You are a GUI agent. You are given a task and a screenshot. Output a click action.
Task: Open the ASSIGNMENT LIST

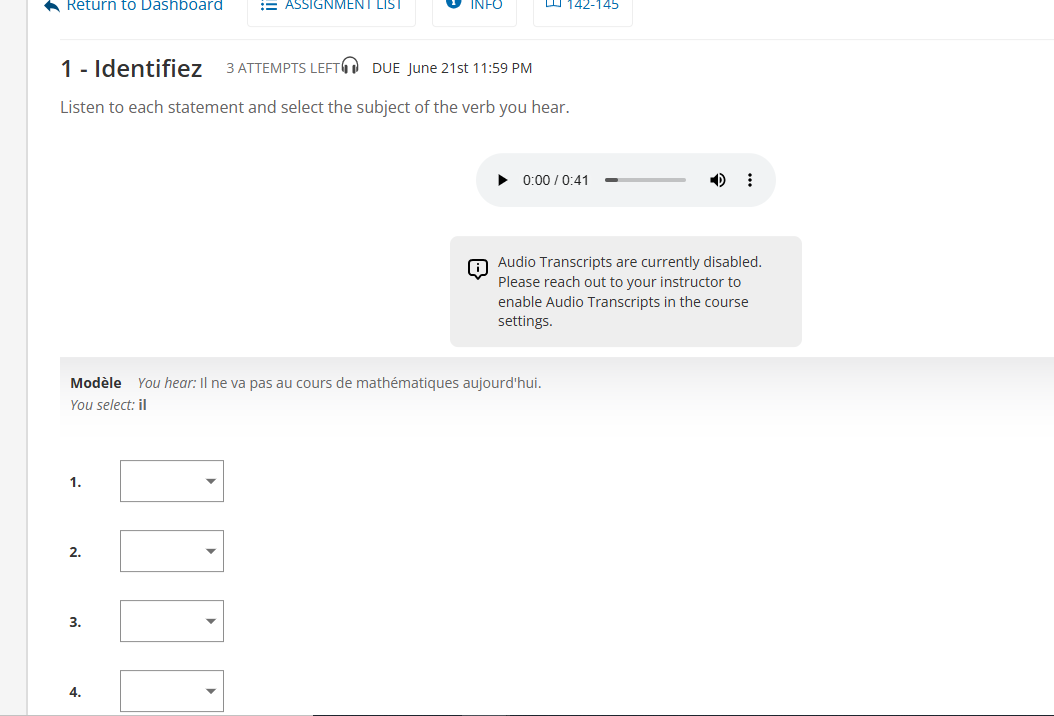[331, 5]
